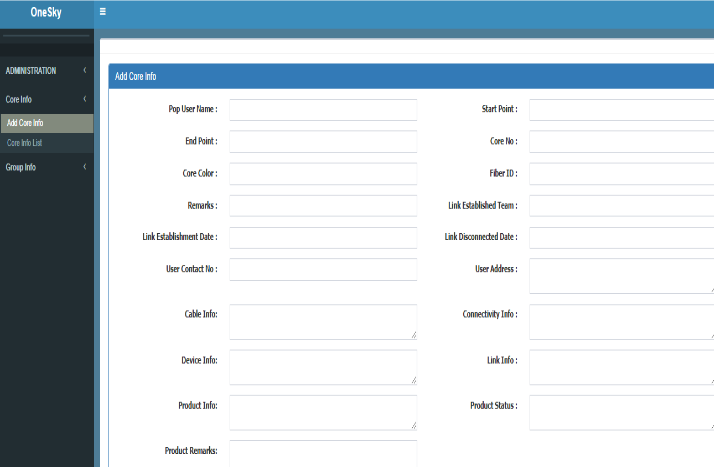Click the Remarks text field
Screen dimensions: 714x469
point(322,206)
